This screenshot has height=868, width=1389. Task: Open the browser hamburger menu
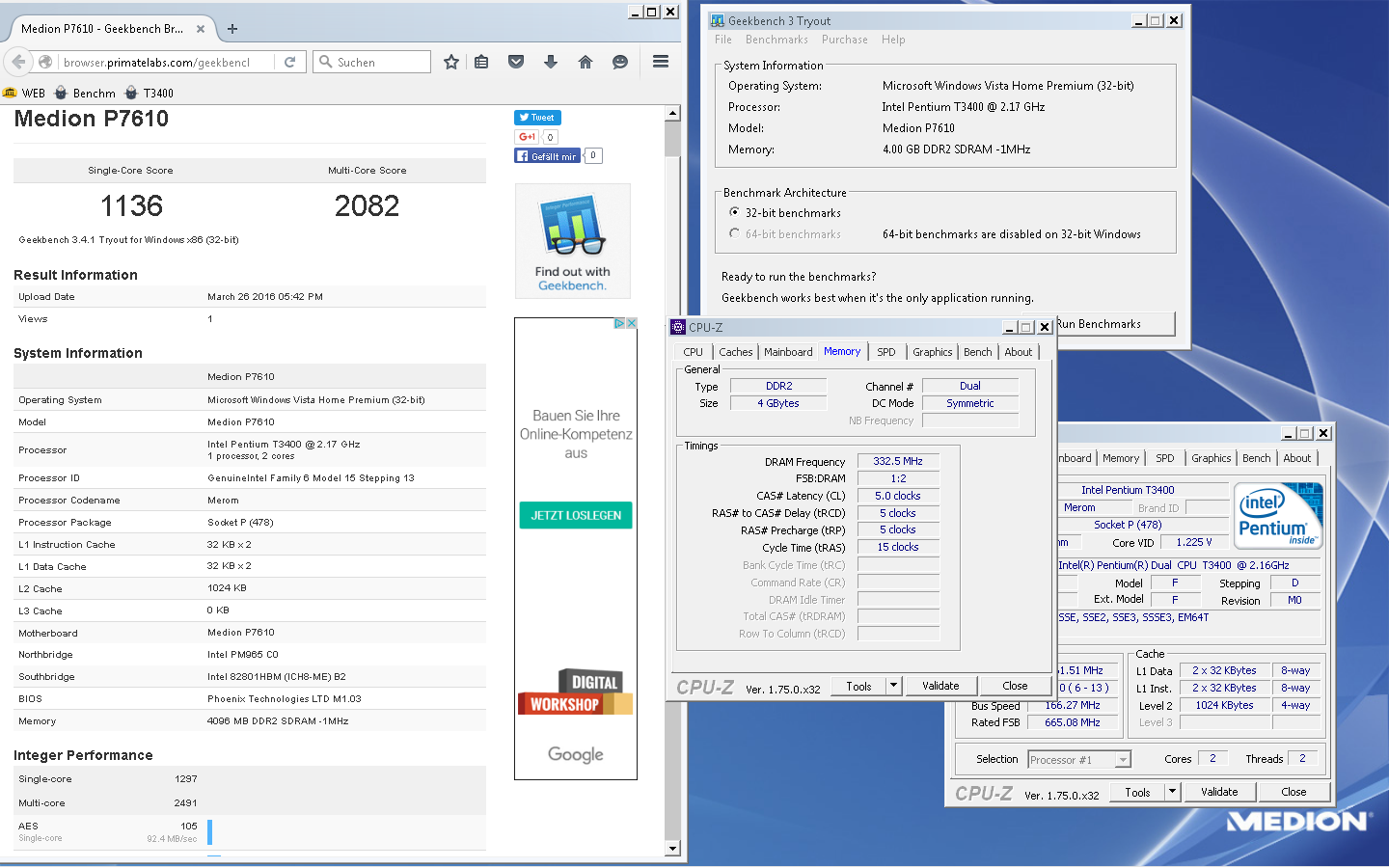661,62
